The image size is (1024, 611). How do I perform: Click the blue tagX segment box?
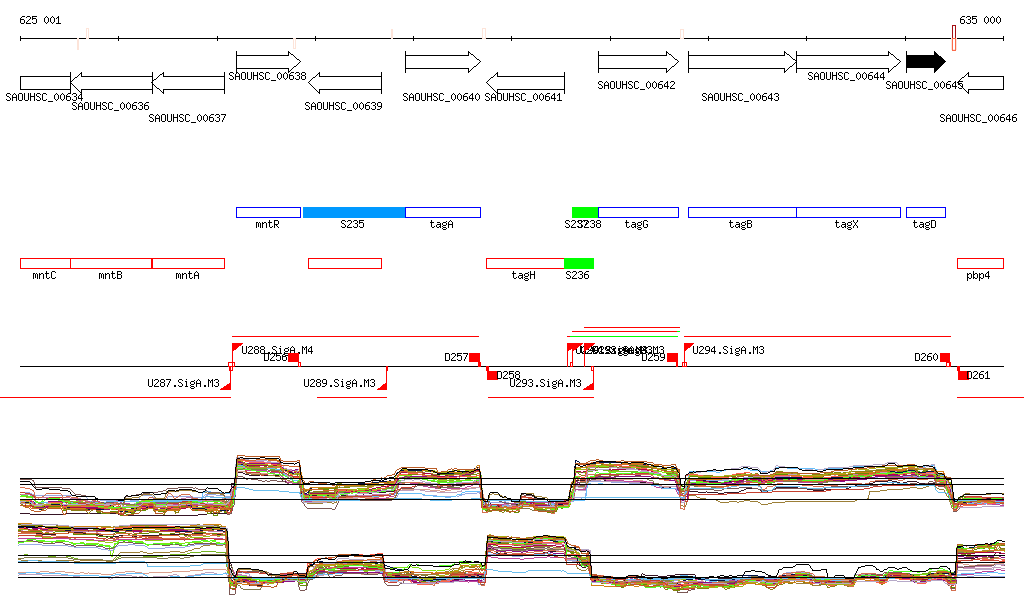tap(849, 212)
